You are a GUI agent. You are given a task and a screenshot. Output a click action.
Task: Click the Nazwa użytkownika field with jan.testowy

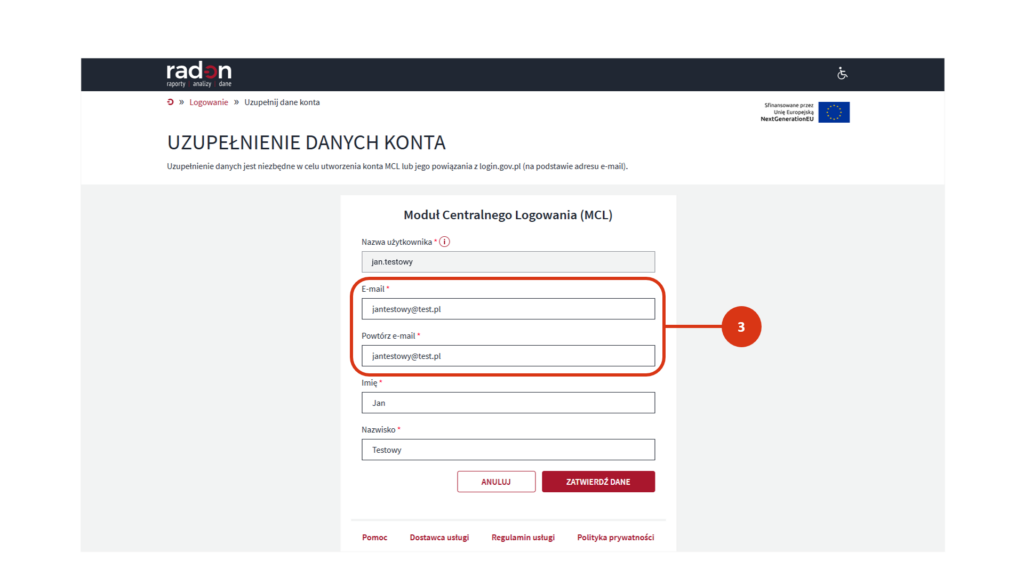point(508,262)
